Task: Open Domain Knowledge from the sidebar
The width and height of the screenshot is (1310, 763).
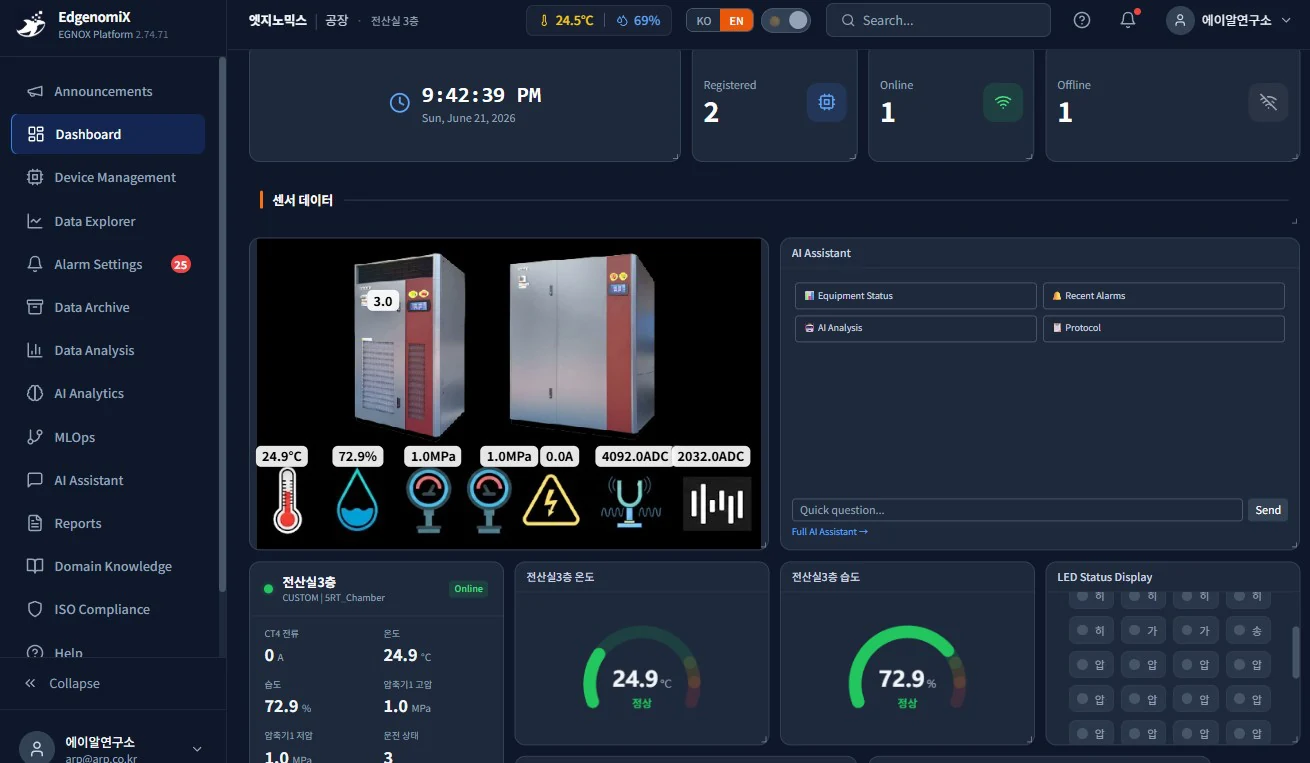Action: pos(108,566)
